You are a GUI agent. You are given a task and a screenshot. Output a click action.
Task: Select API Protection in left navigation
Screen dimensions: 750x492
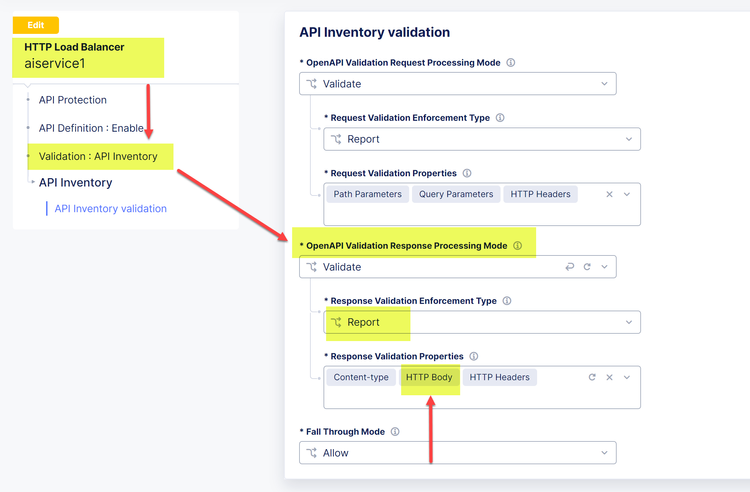pos(72,100)
